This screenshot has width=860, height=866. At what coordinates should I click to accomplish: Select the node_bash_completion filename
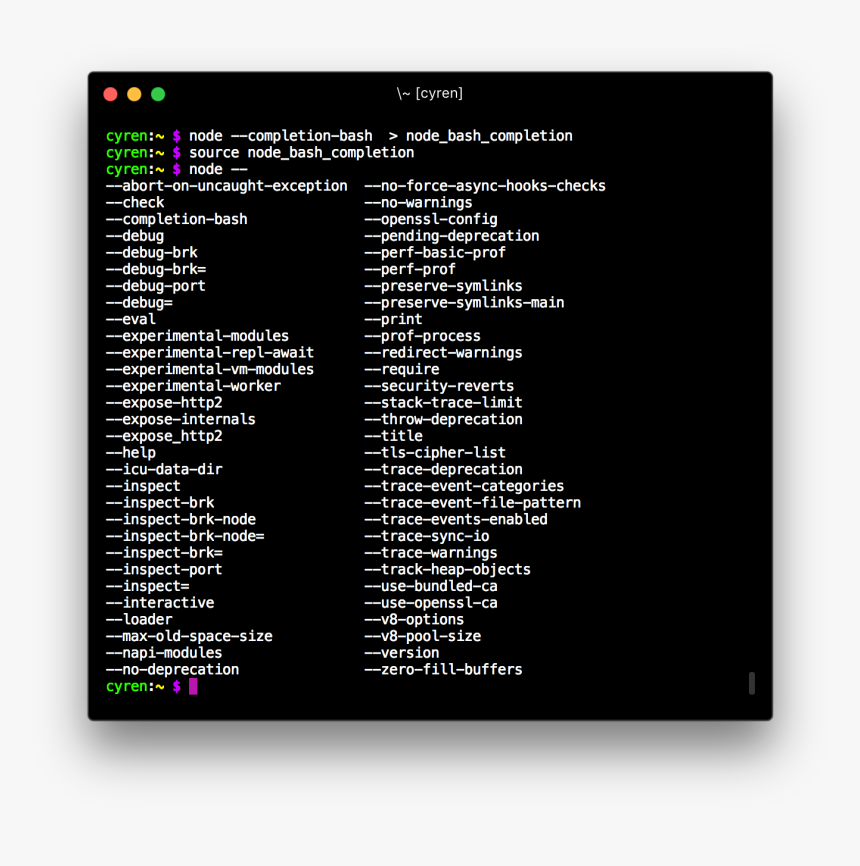489,135
